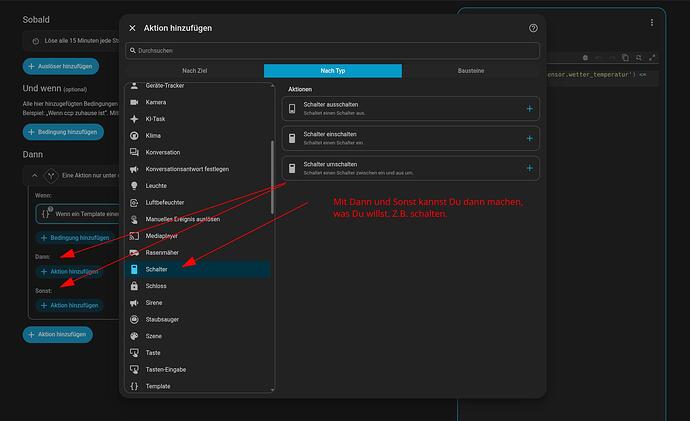Close the Aktion hinzufügen dialog
The image size is (690, 421).
[x=132, y=28]
